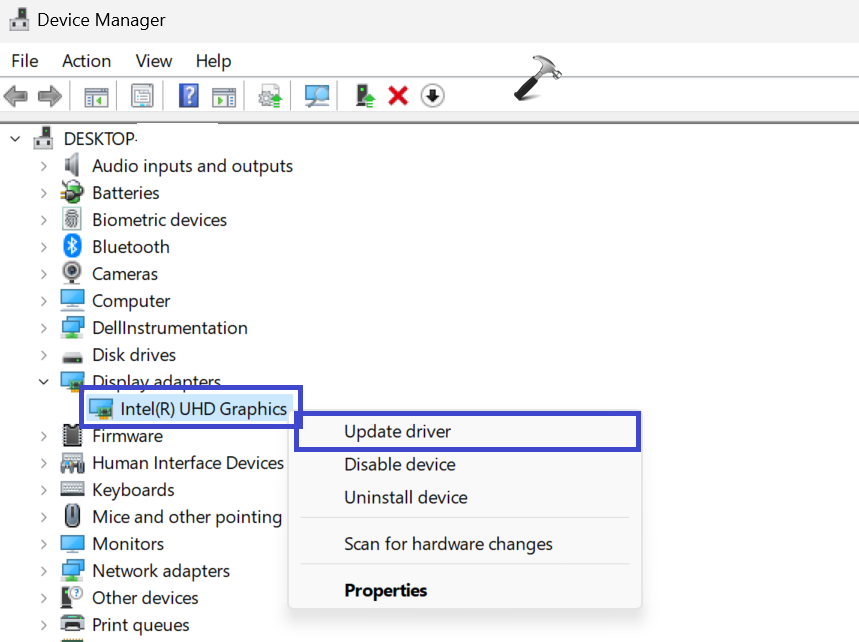The width and height of the screenshot is (859, 642).
Task: Click the Back arrow toolbar icon
Action: click(15, 96)
